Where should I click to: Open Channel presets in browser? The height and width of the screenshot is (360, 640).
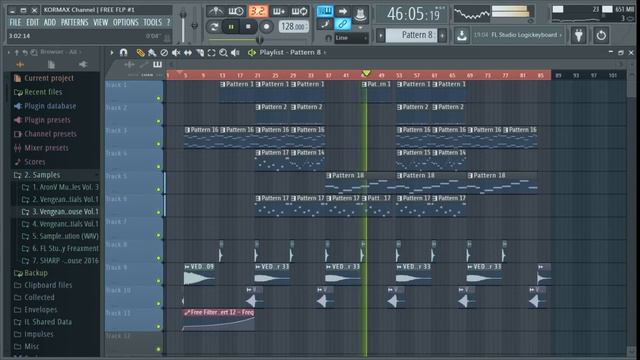[50, 134]
